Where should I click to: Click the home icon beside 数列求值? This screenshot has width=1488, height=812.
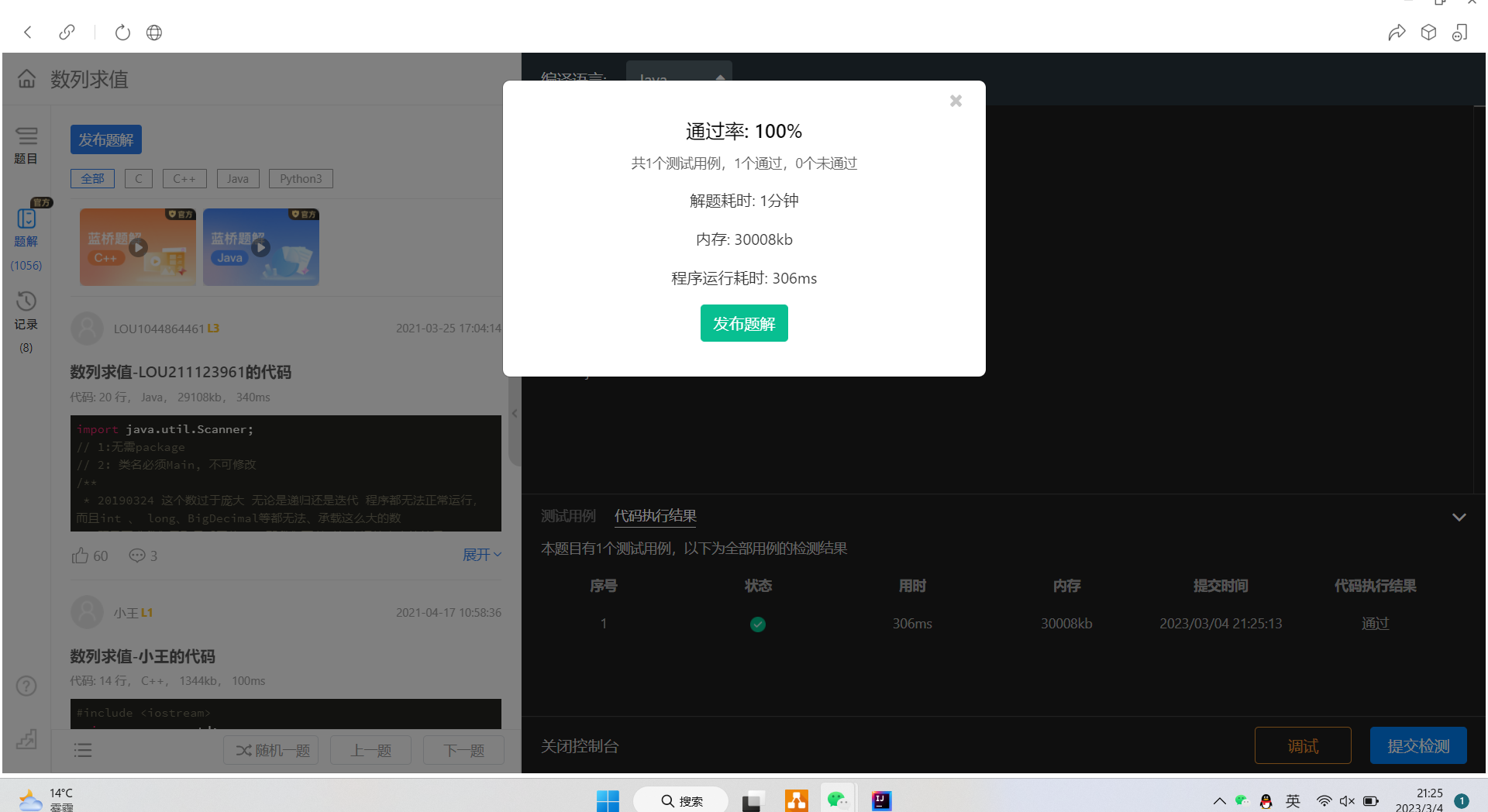pos(27,78)
